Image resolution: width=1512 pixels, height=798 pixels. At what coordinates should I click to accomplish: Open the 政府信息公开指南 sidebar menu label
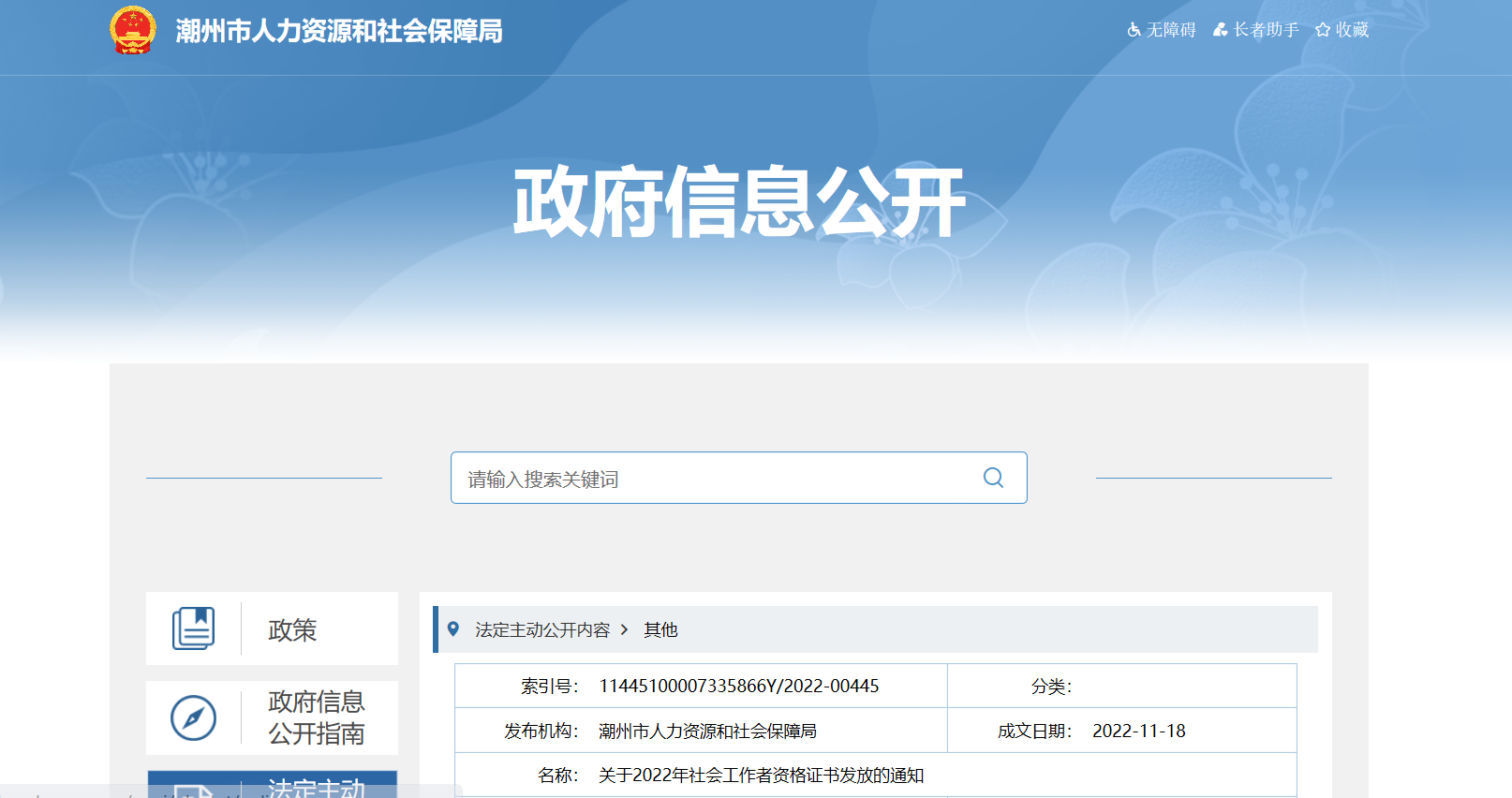click(317, 717)
